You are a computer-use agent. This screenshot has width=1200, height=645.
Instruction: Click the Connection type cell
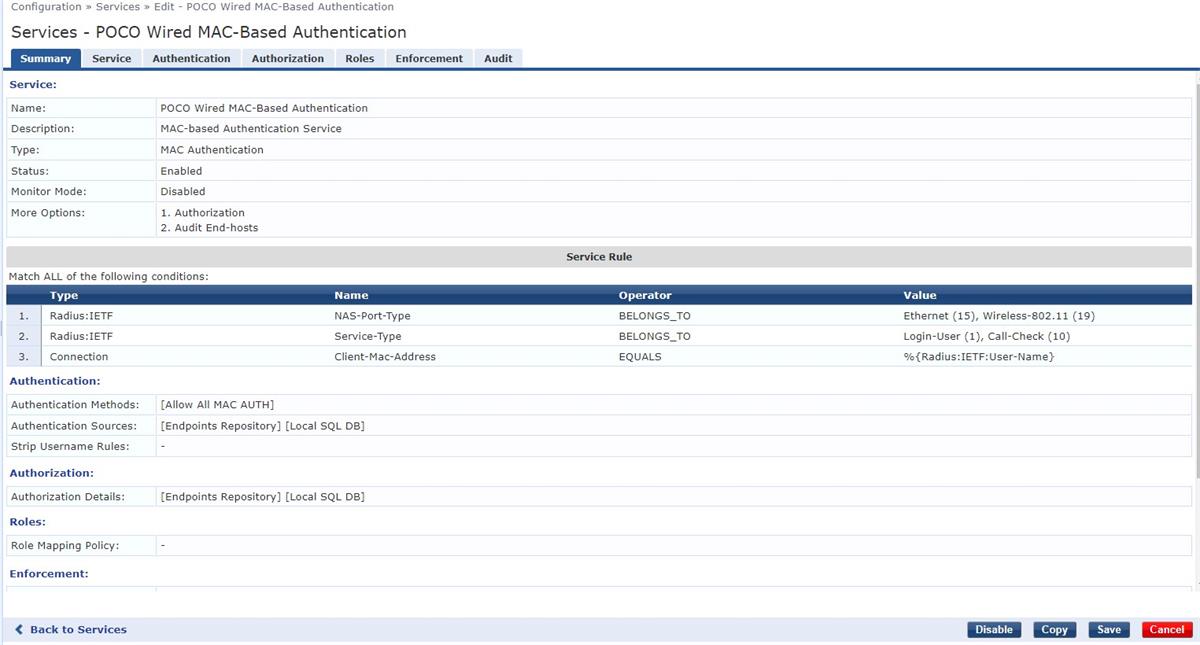[x=79, y=357]
